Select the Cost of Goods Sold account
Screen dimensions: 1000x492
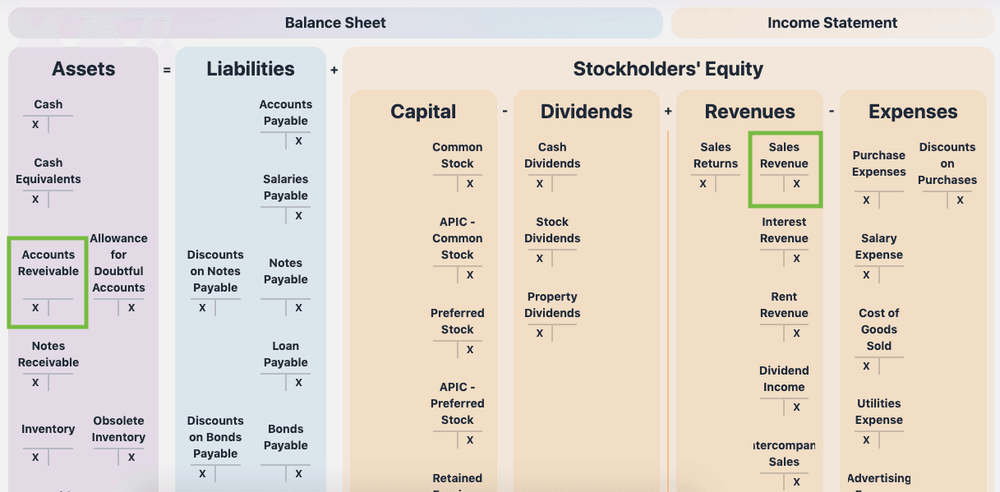(x=878, y=339)
